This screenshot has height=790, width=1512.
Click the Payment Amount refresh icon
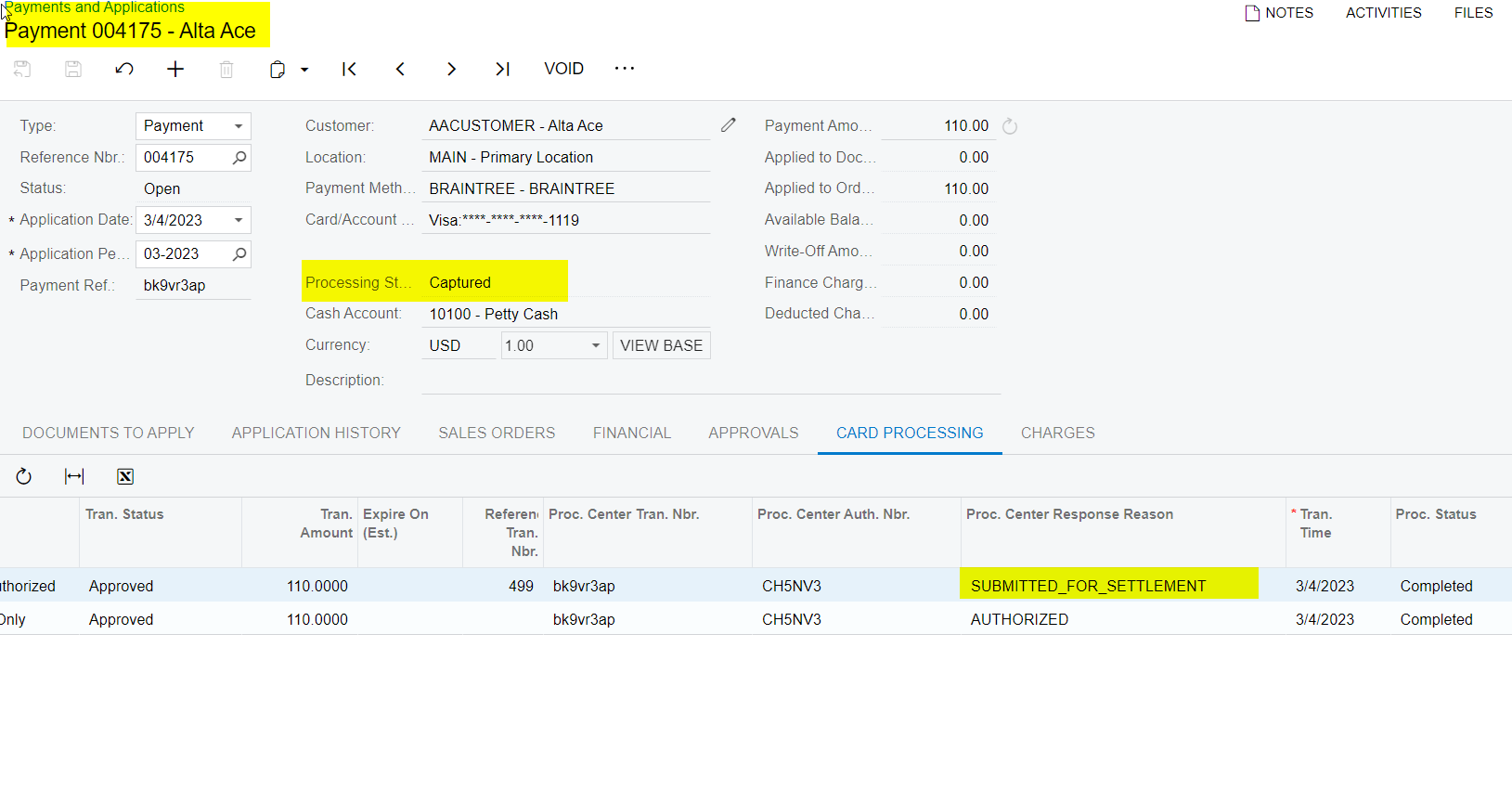pyautogui.click(x=1010, y=126)
